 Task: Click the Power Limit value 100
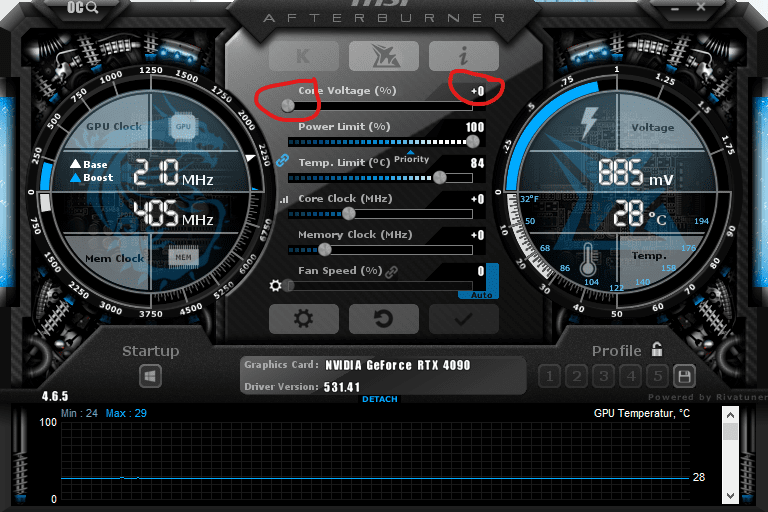click(x=475, y=127)
